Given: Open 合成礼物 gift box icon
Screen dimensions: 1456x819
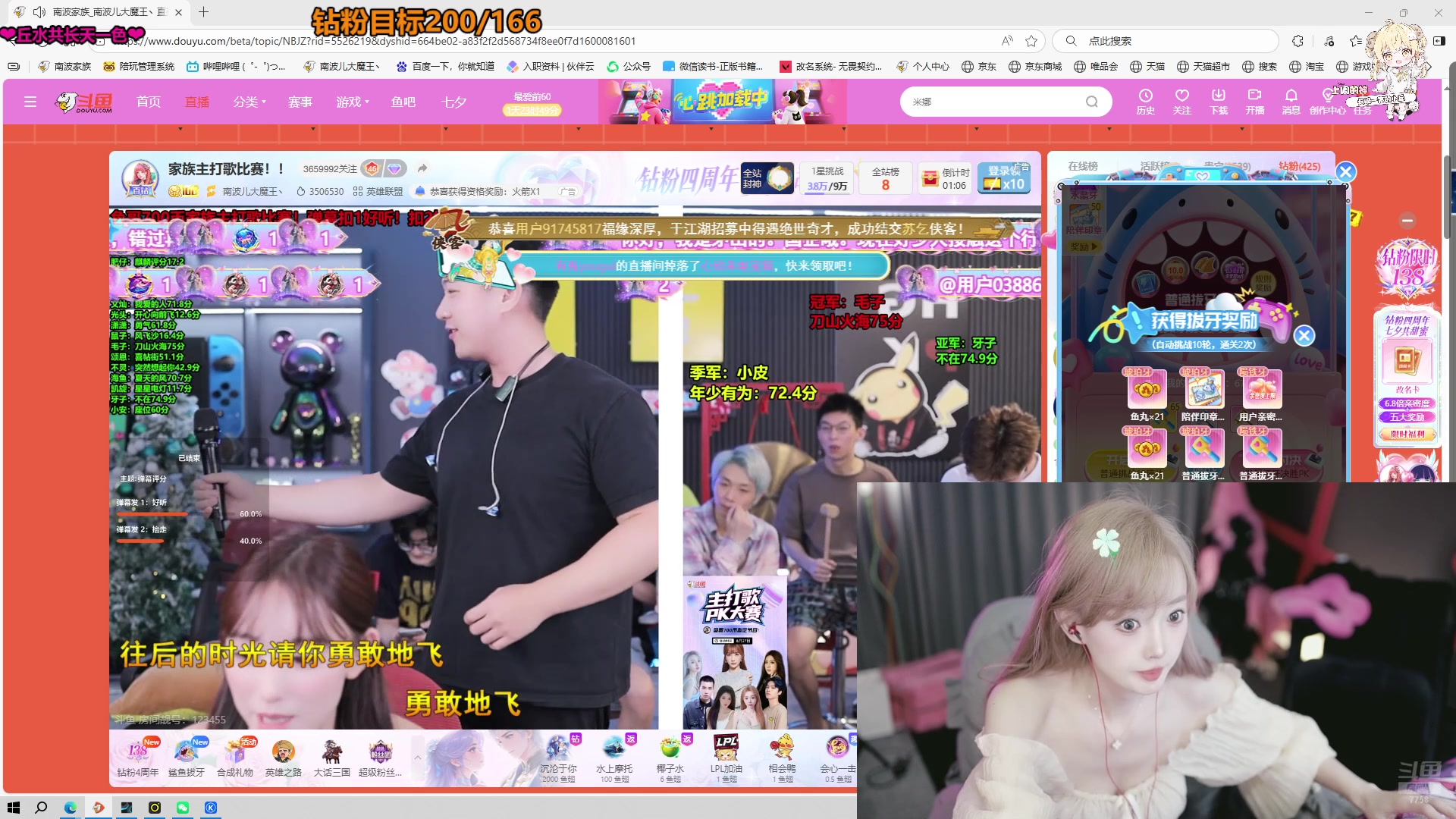Looking at the screenshot, I should pyautogui.click(x=235, y=757).
